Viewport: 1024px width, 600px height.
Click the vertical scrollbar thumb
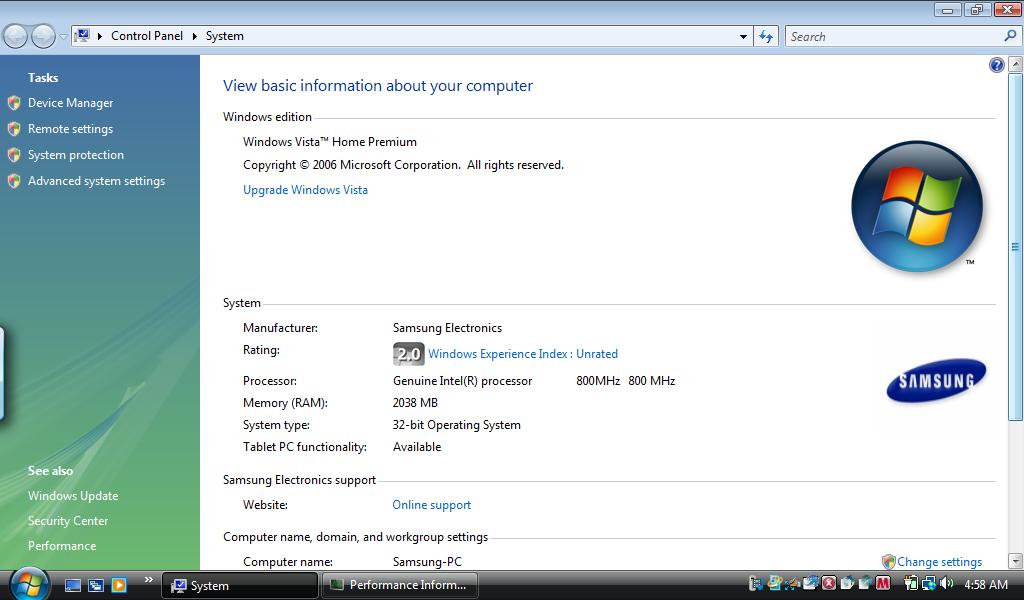[1016, 246]
